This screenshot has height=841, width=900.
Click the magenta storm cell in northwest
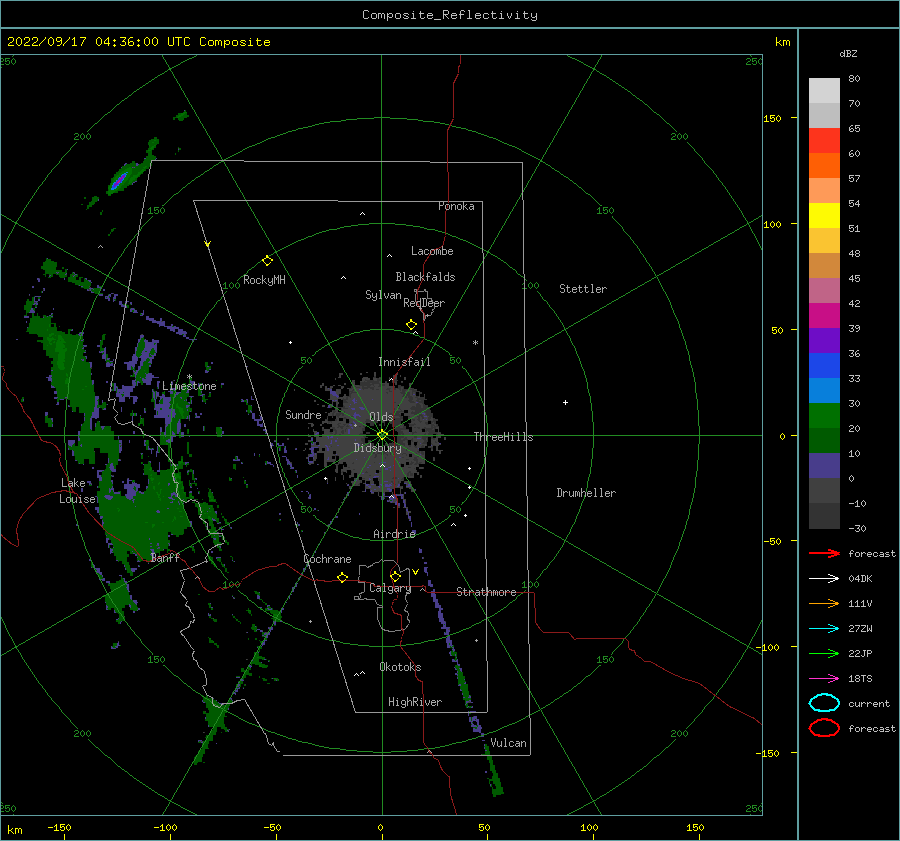pos(118,181)
